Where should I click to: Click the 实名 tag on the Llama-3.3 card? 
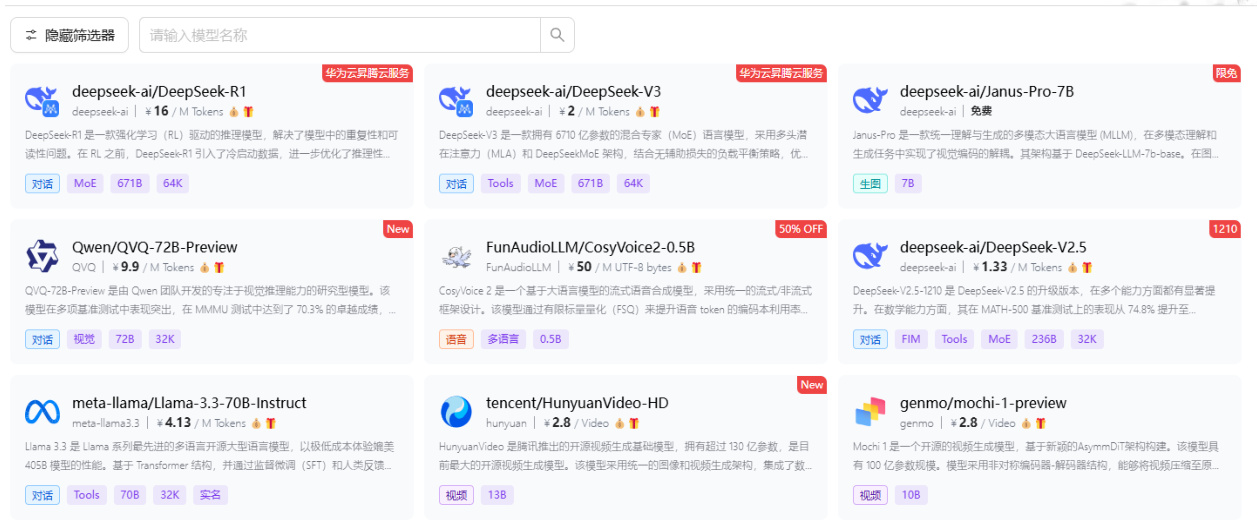coord(210,495)
